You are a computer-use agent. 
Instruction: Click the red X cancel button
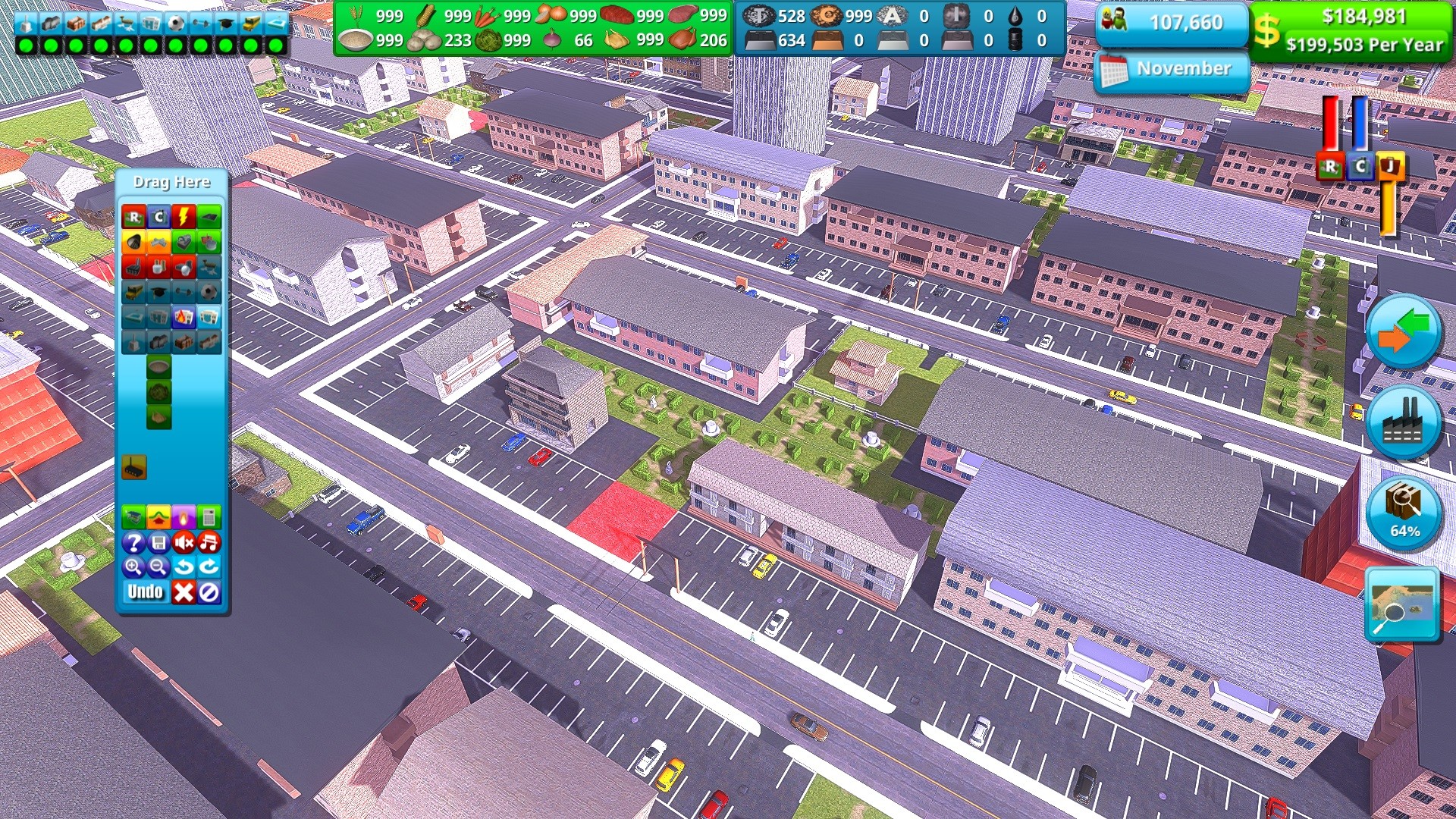coord(184,592)
